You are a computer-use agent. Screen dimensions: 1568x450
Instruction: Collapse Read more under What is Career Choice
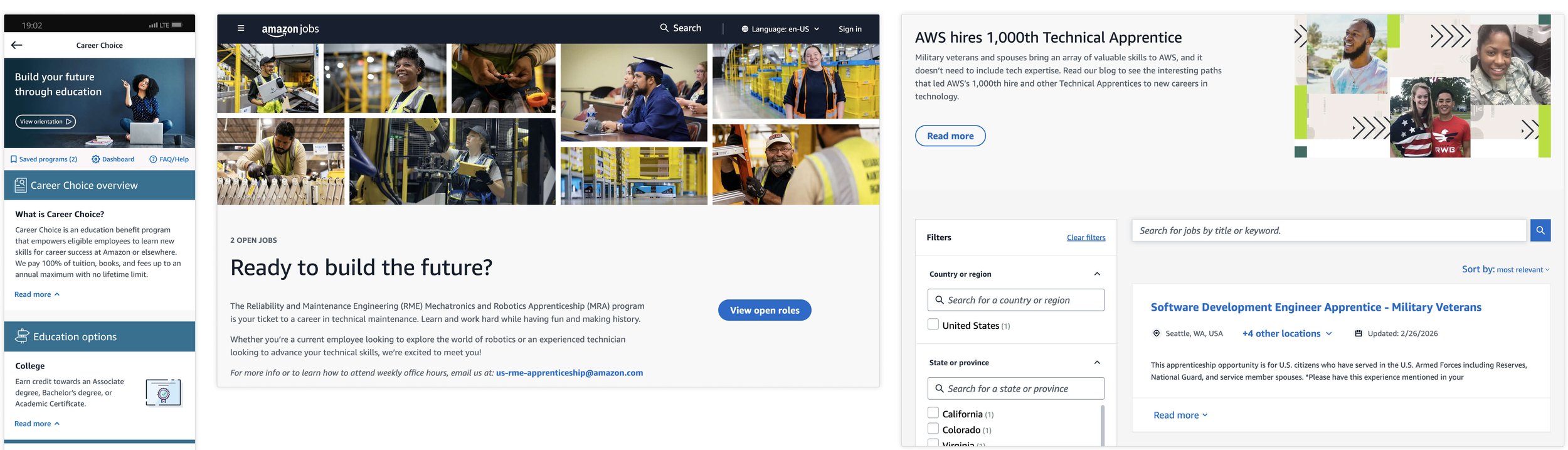[37, 294]
